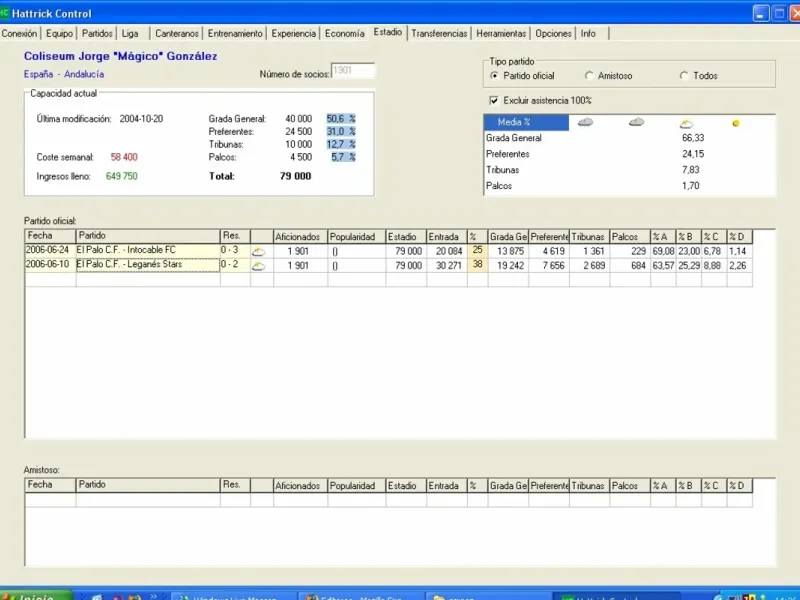Viewport: 800px width, 600px height.
Task: Click the 12,7 % Tribunas percentage
Action: tap(341, 144)
